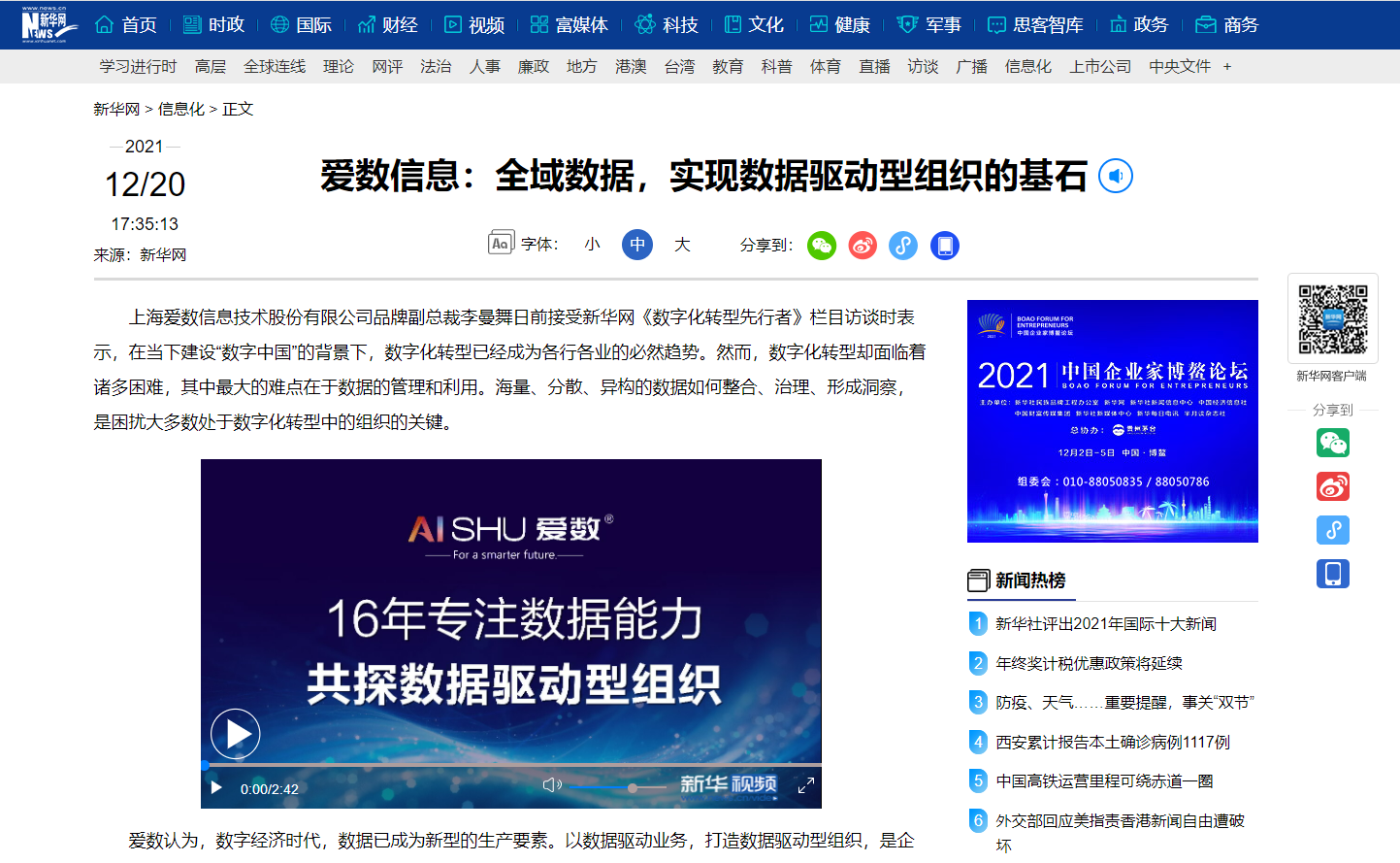Open 西安累计报告本土确诊病例1117例 headline
The height and width of the screenshot is (863, 1400).
pos(1113,743)
